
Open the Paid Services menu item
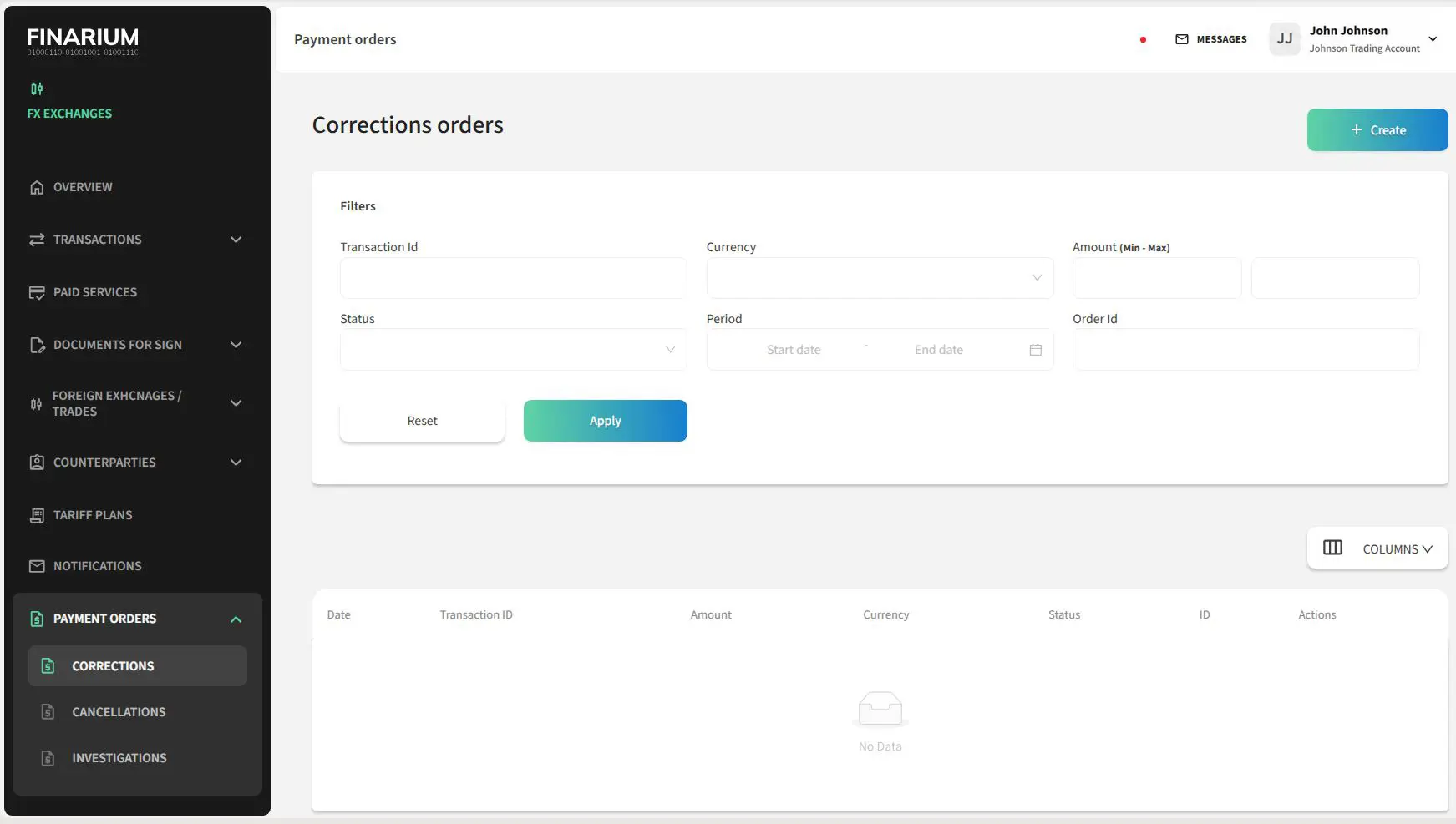pyautogui.click(x=95, y=292)
